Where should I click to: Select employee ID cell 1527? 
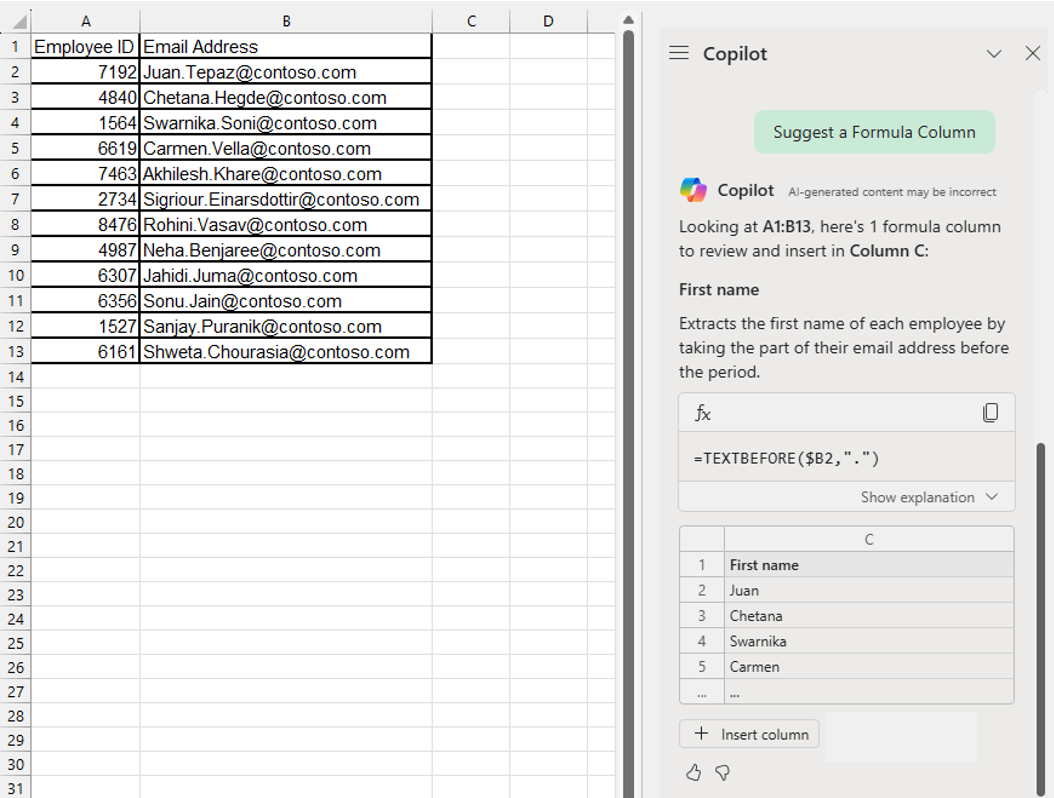point(85,327)
